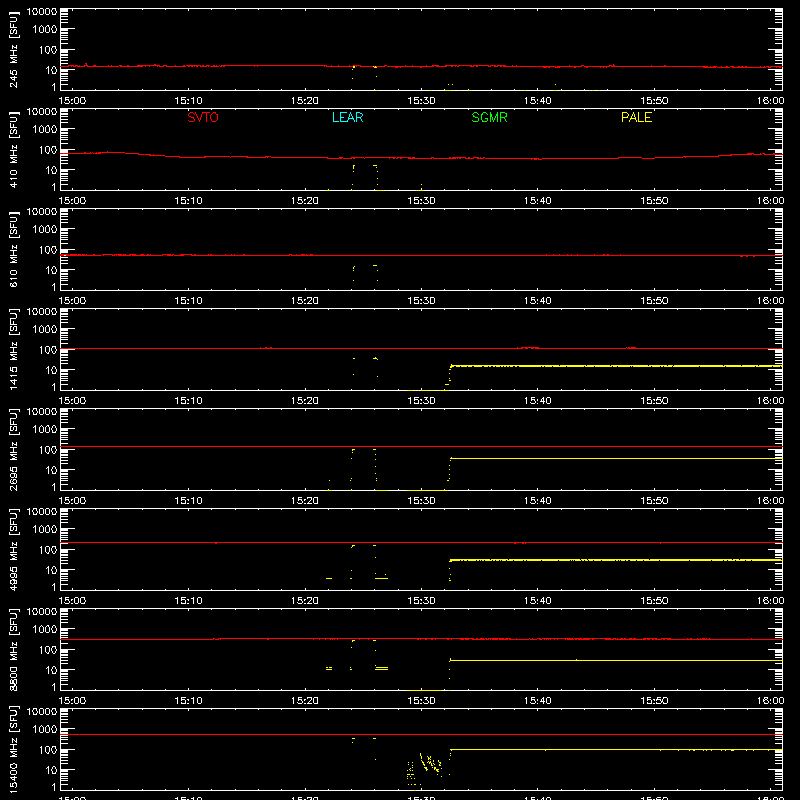Click 15:50 on the 610 MHz time axis
This screenshot has height=800, width=800.
654,301
